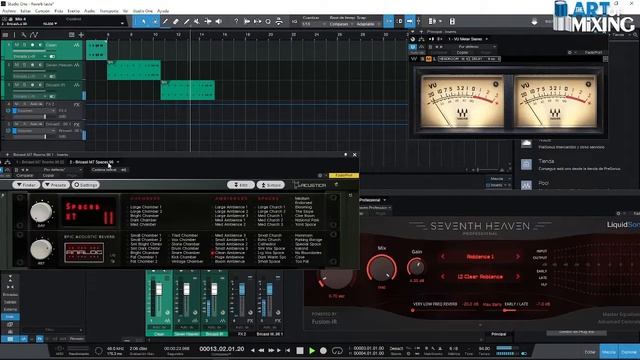This screenshot has height=360, width=640.
Task: Select the Clean Ambience preset
Action: tap(230, 253)
